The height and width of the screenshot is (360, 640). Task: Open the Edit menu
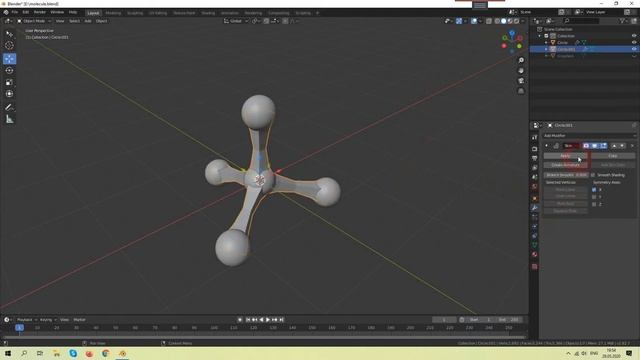coord(26,12)
